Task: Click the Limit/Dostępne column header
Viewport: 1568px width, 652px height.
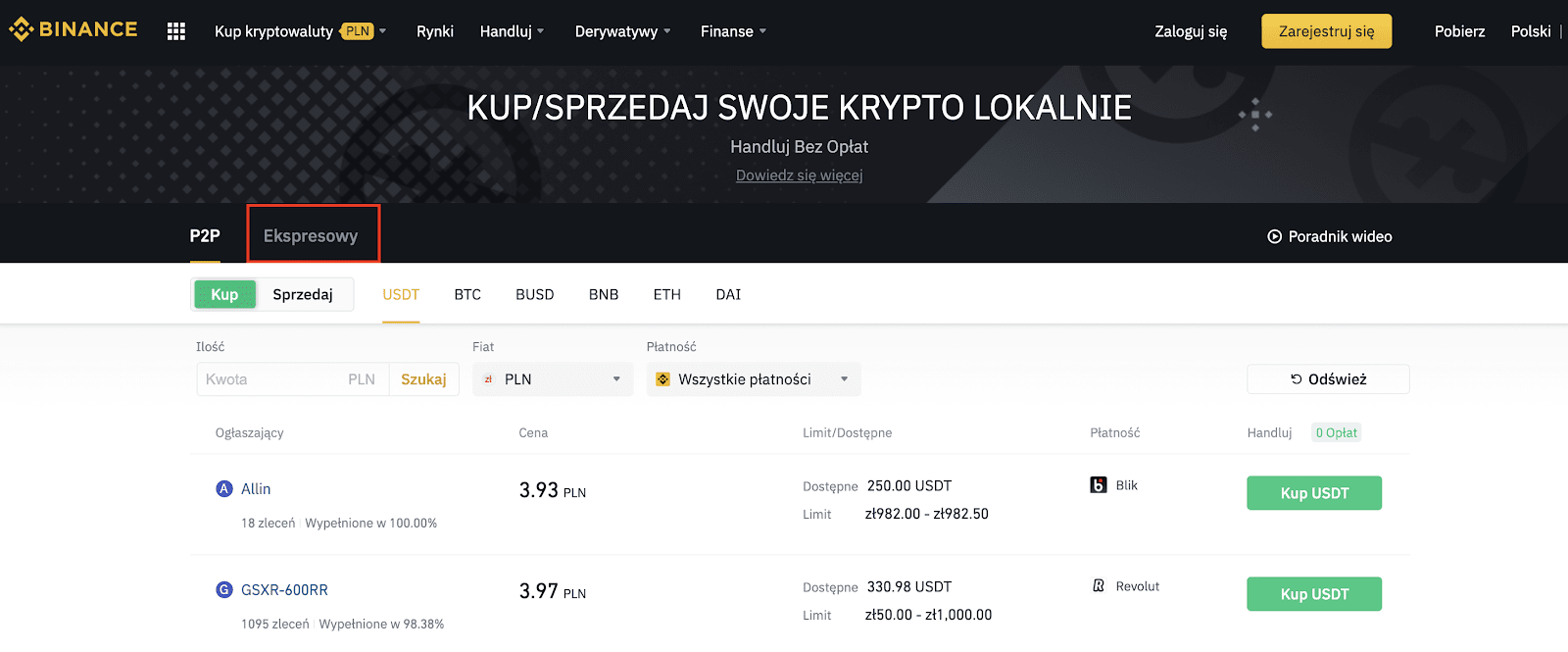Action: coord(848,432)
